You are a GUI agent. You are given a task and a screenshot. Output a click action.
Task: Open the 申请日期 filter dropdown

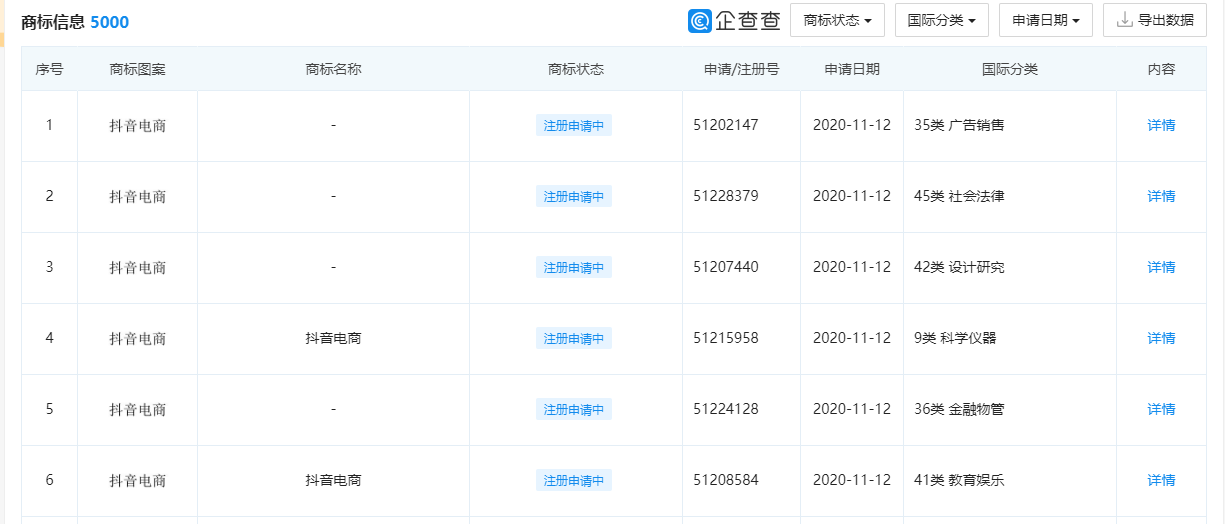click(1045, 20)
